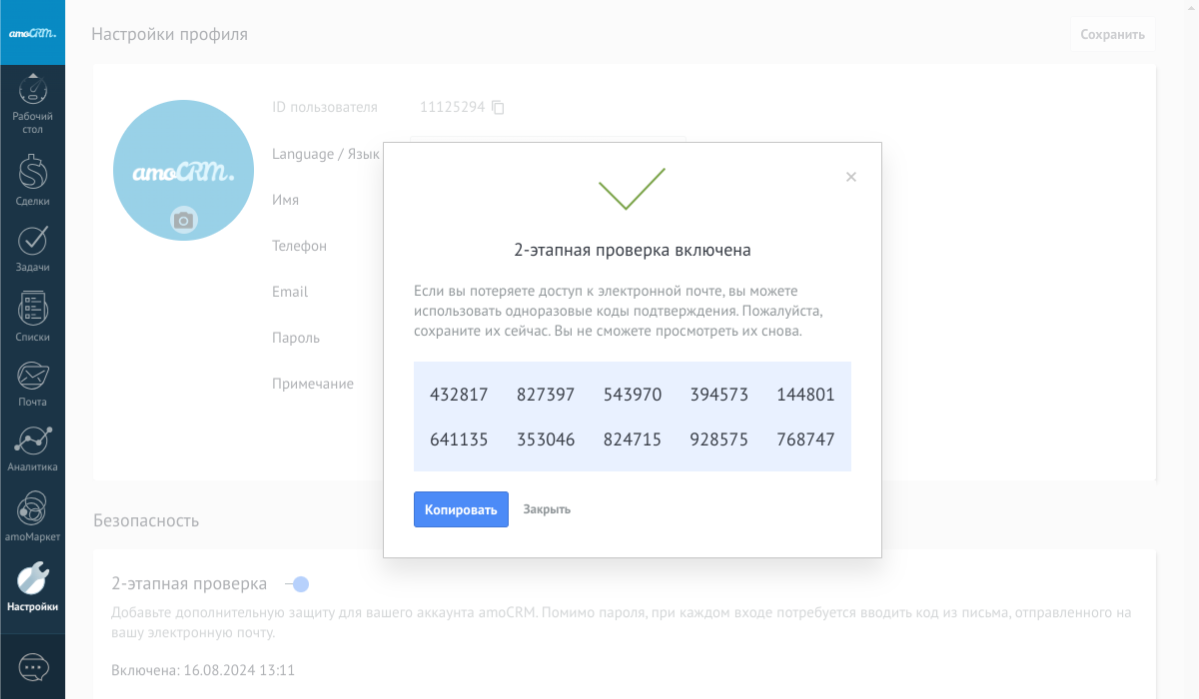Screen dimensions: 1199x699
Task: Click the amoCRM logo in corner
Action: [33, 33]
